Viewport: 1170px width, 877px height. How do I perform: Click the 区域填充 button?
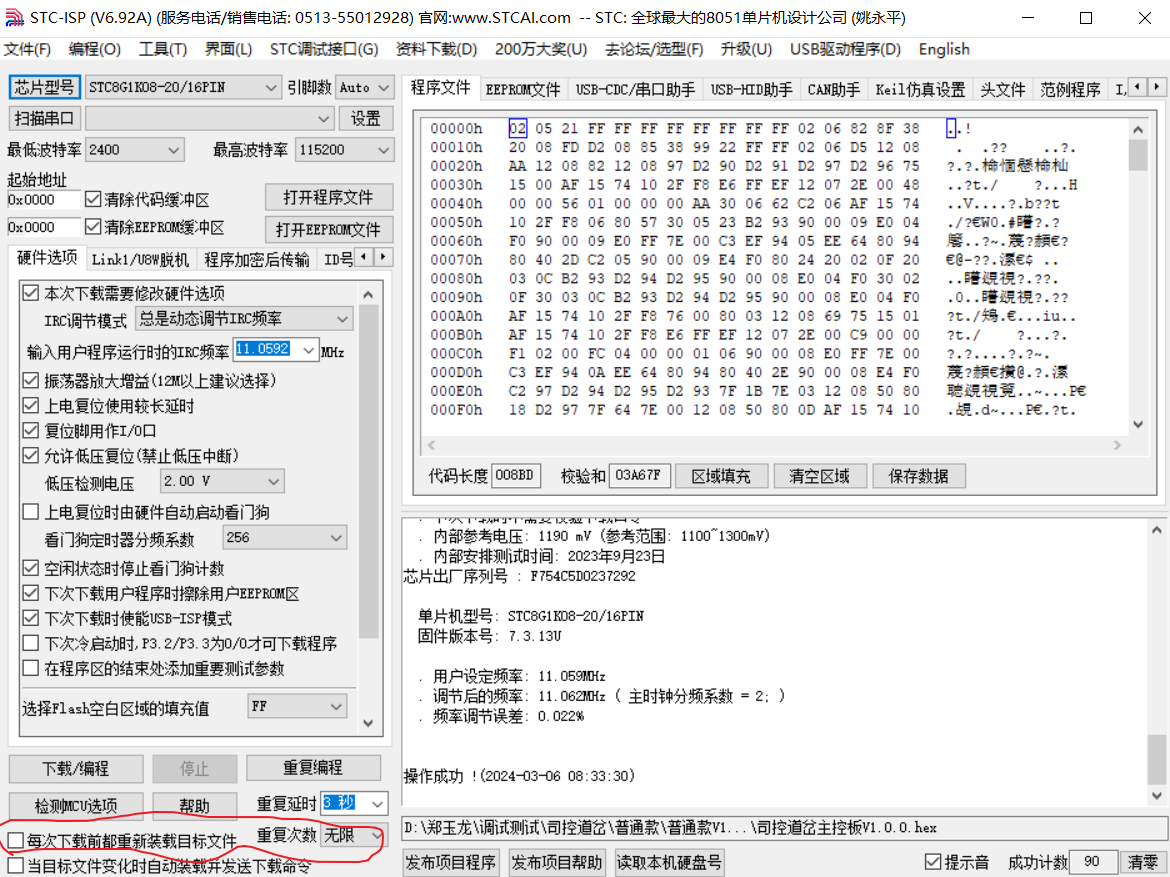click(721, 476)
